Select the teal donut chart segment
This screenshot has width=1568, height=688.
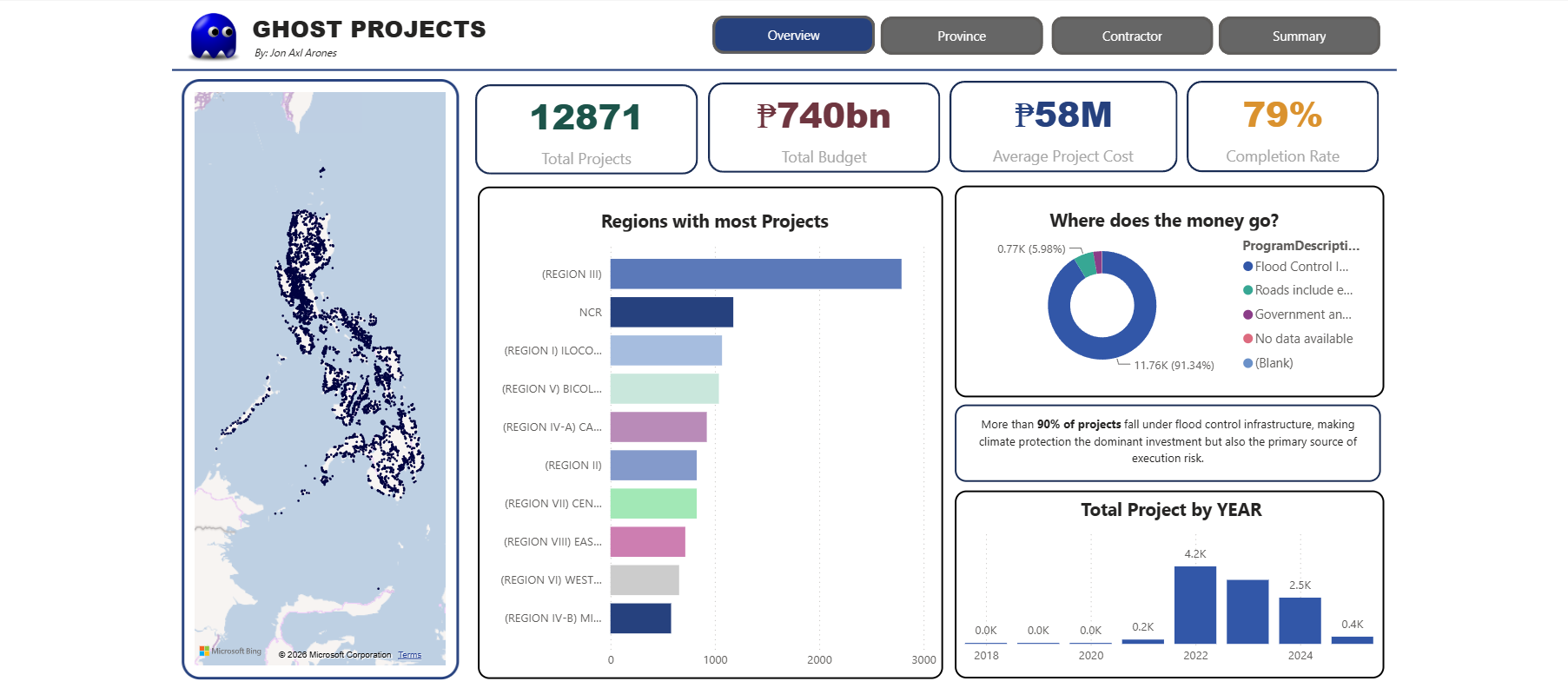(1085, 265)
